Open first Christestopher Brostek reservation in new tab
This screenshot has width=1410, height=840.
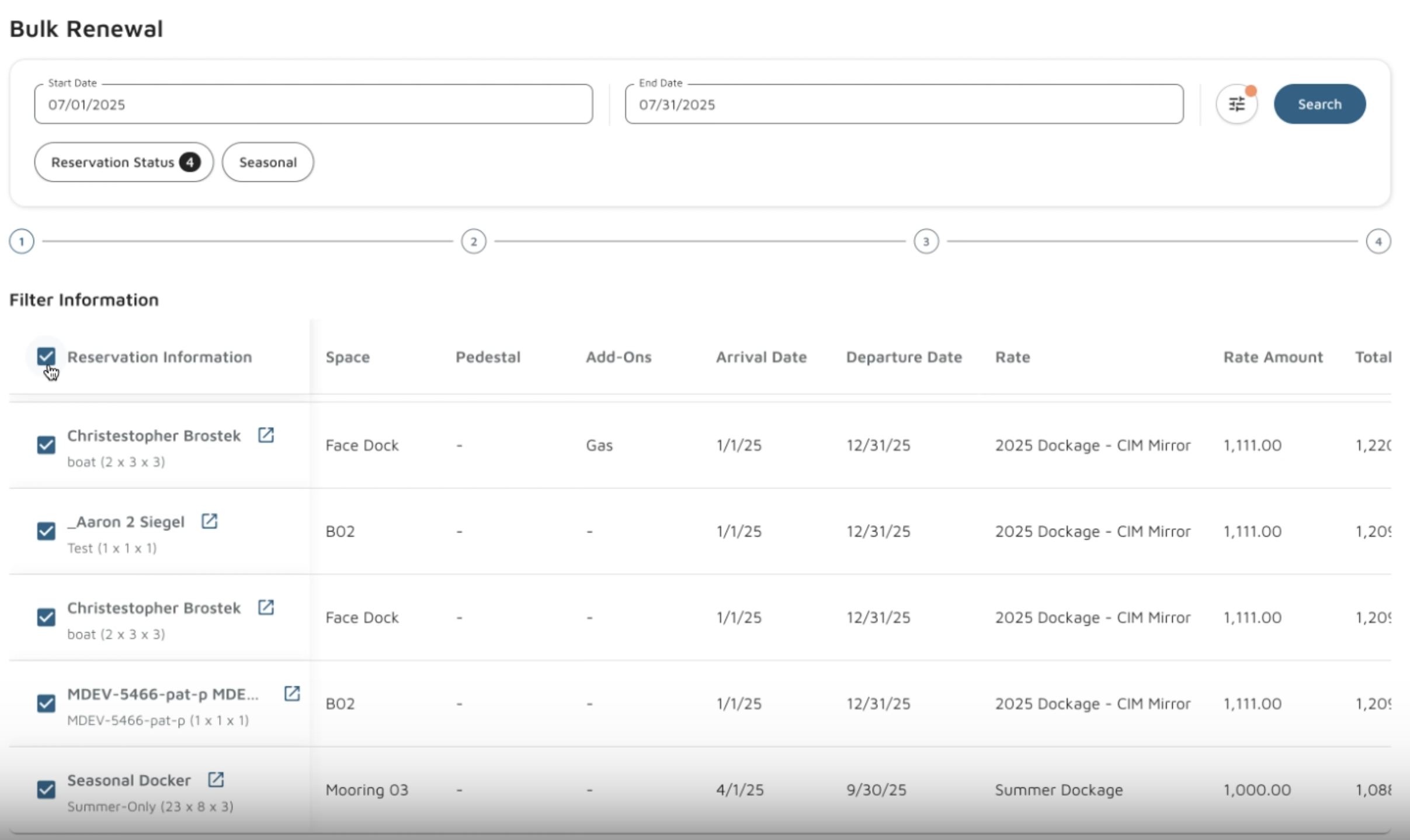[x=266, y=435]
